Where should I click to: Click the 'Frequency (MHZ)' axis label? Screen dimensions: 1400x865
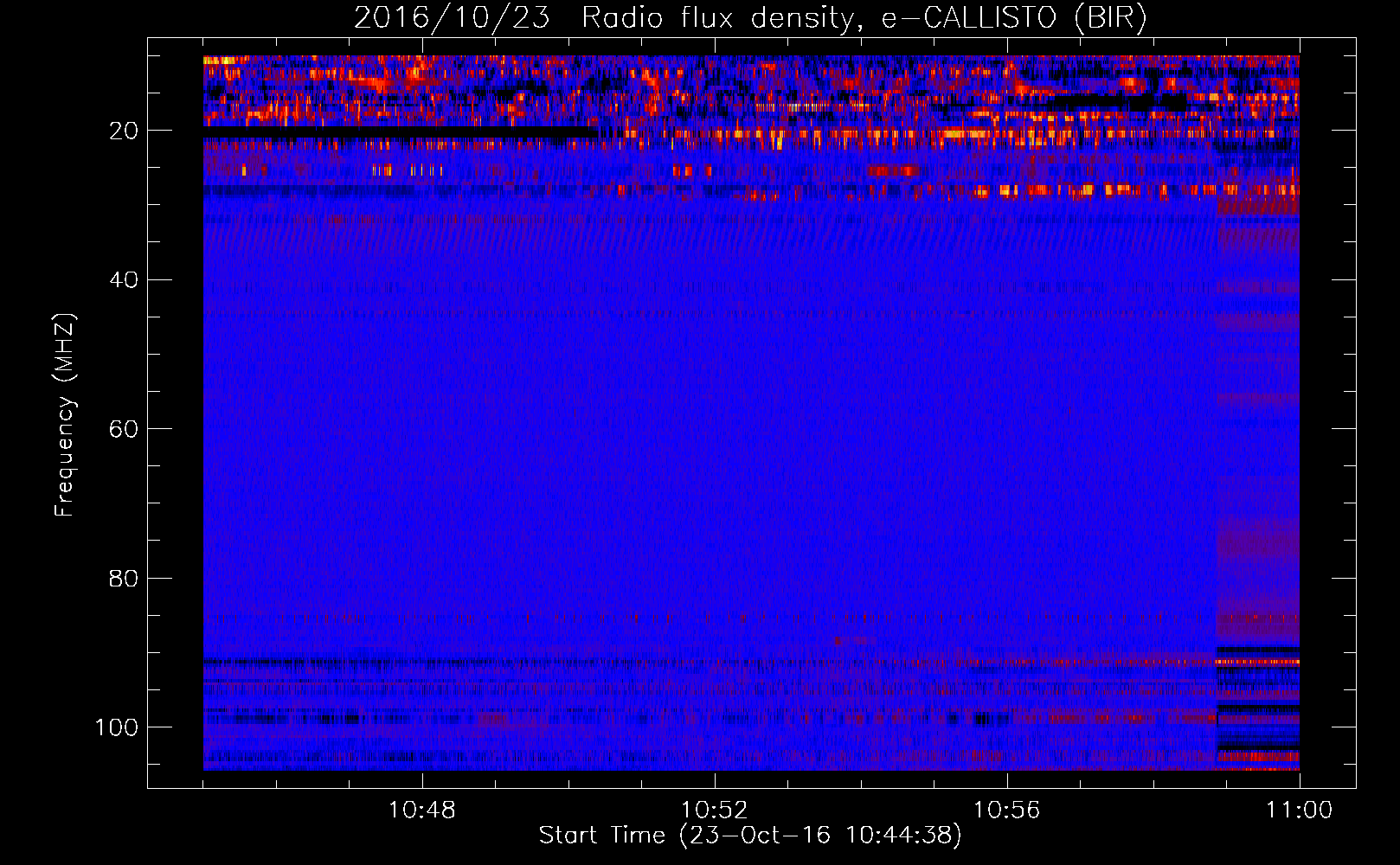coord(65,415)
